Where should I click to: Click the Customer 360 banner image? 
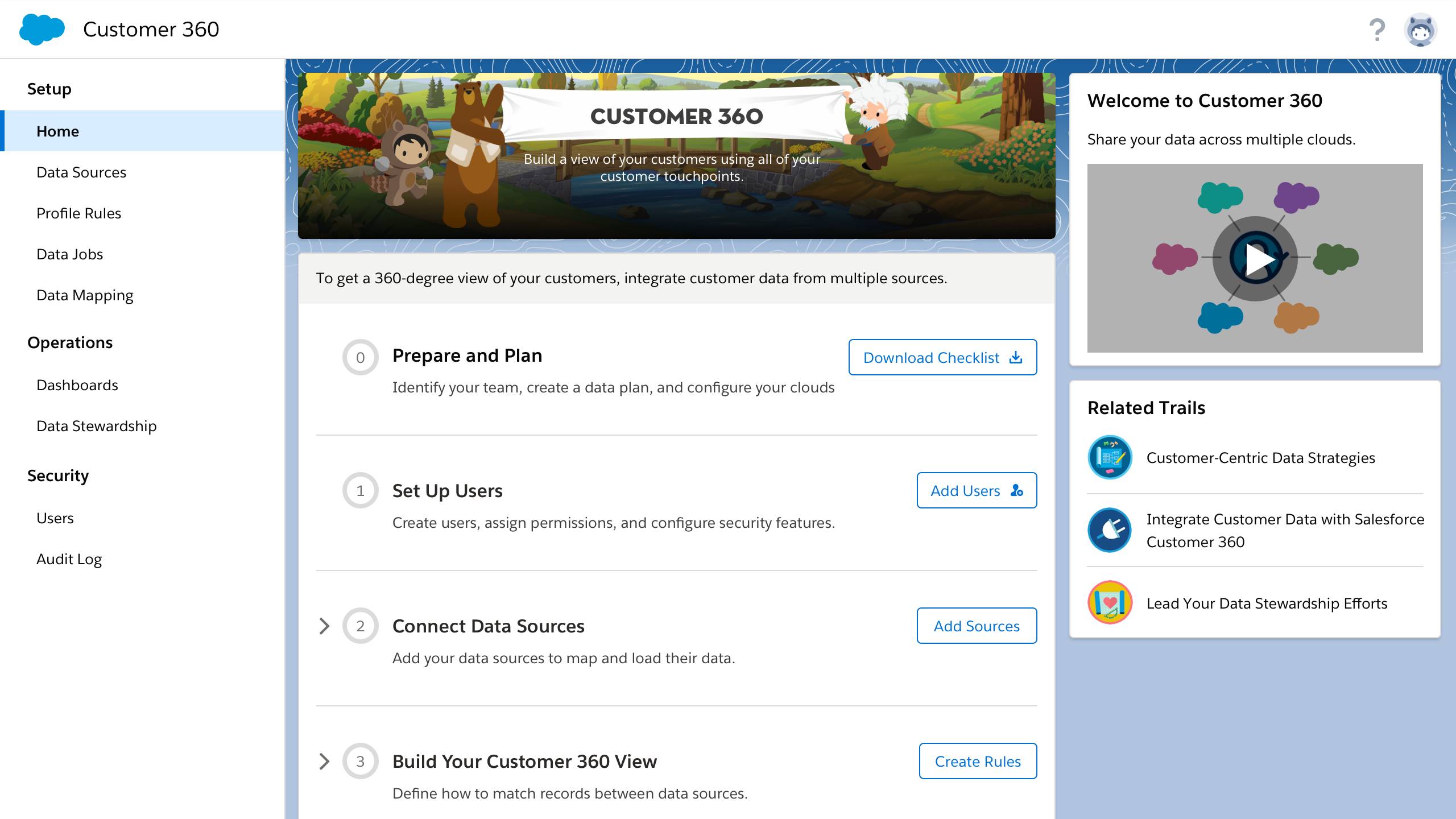676,155
